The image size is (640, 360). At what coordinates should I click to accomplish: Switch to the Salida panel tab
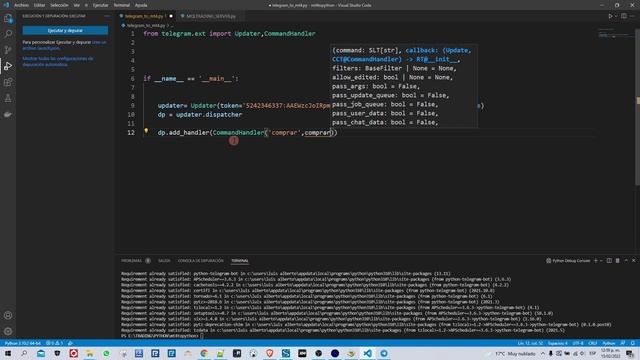pos(164,260)
